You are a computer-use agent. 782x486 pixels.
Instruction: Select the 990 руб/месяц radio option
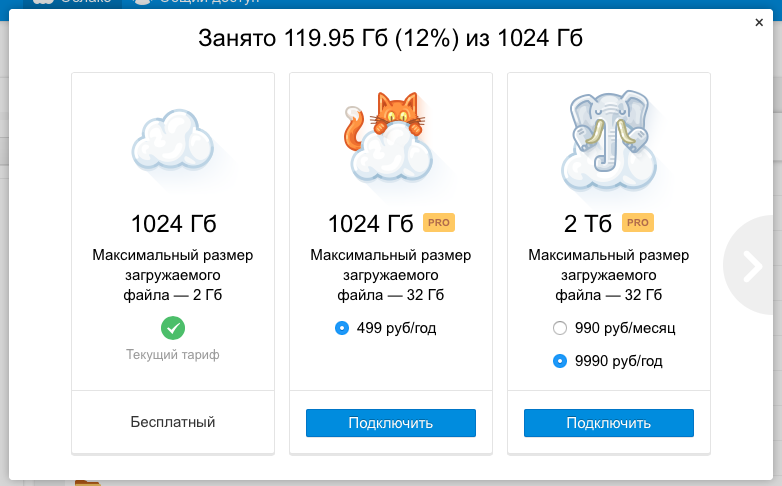(x=560, y=328)
